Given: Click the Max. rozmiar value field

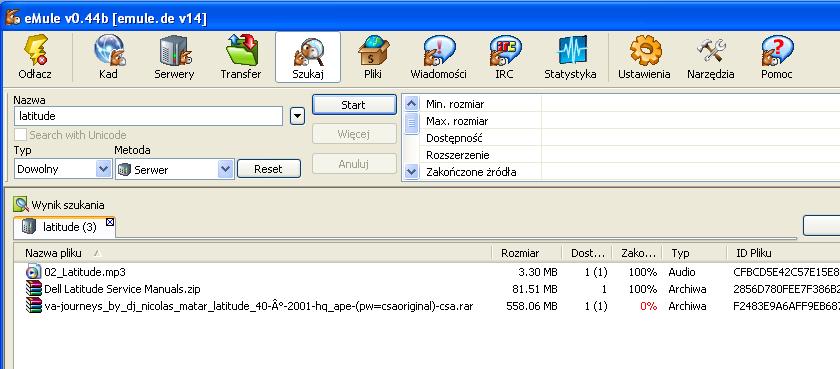Looking at the screenshot, I should (x=691, y=121).
